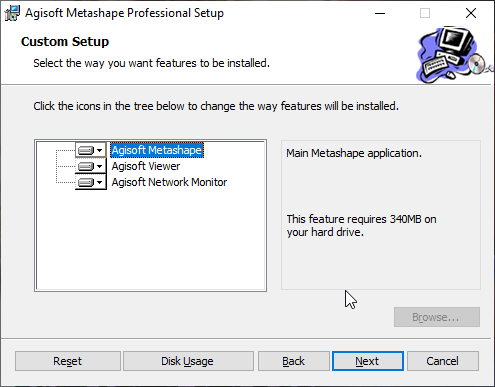
Task: Click the computer setup graphic in header
Action: 454,55
